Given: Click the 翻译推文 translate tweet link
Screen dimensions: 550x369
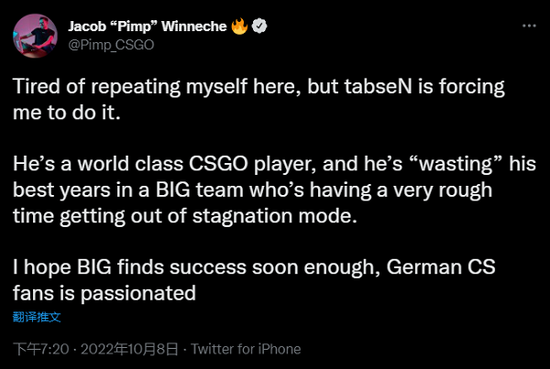Looking at the screenshot, I should (x=37, y=317).
